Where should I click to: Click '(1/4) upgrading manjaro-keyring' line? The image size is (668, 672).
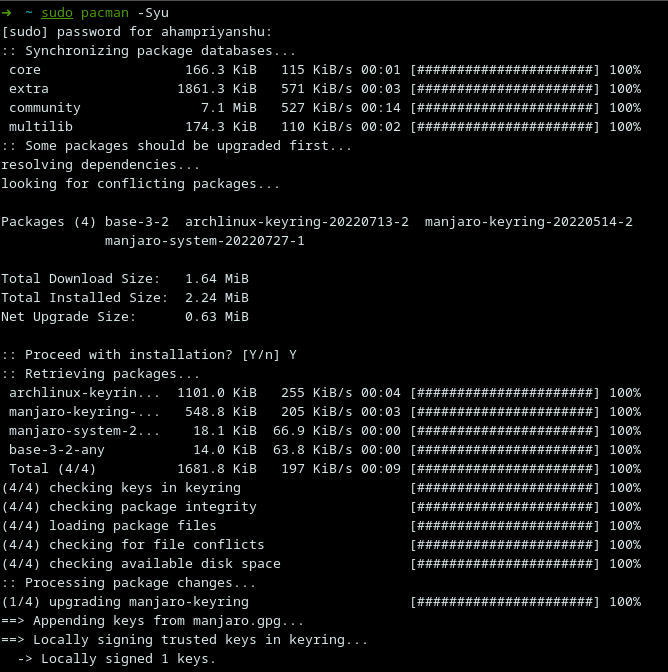tap(125, 602)
